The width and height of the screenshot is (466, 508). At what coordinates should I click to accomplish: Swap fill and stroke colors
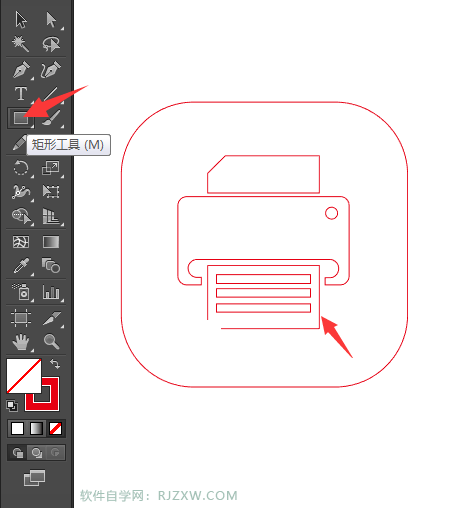coord(55,363)
